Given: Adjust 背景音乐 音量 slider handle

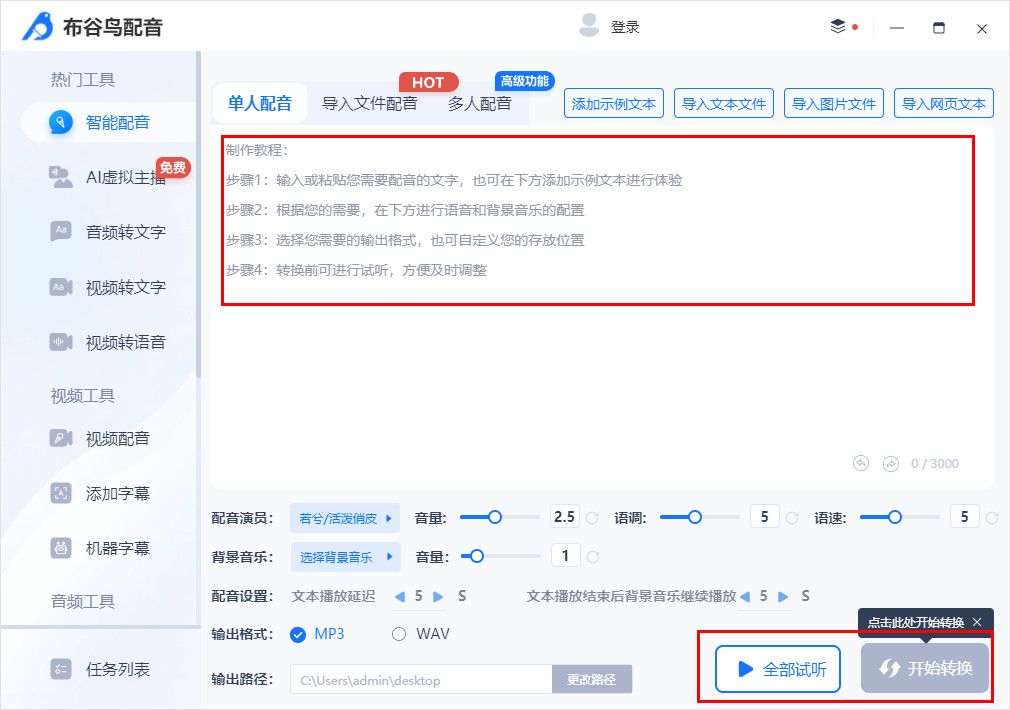Looking at the screenshot, I should tap(477, 556).
